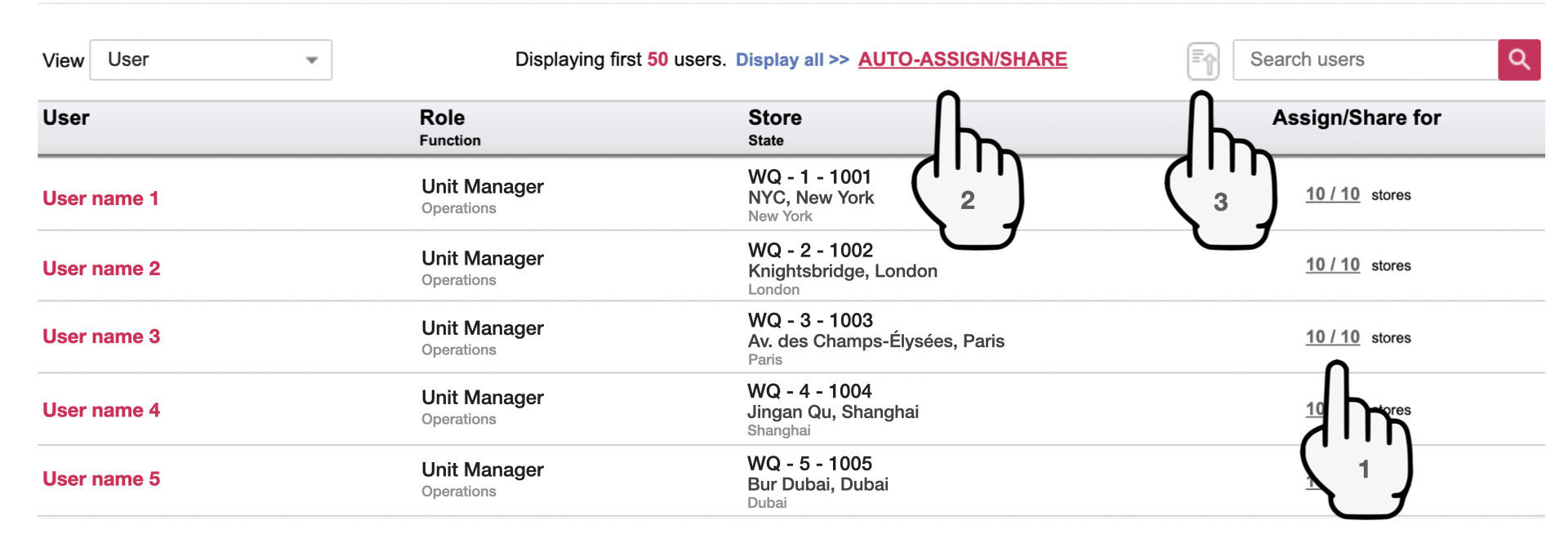
Task: Click the Store column header
Action: point(774,118)
